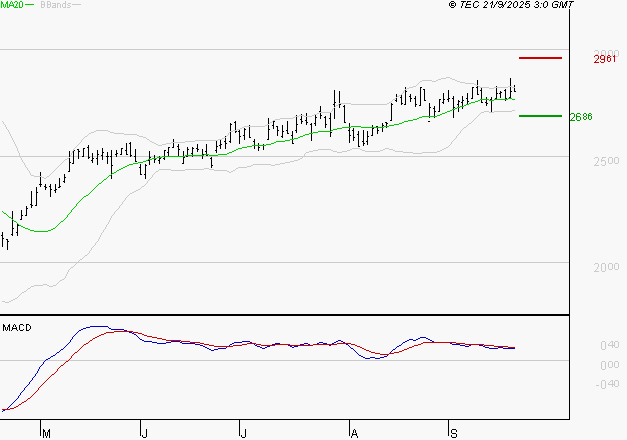Click the first price bar at far left

(x=4, y=241)
